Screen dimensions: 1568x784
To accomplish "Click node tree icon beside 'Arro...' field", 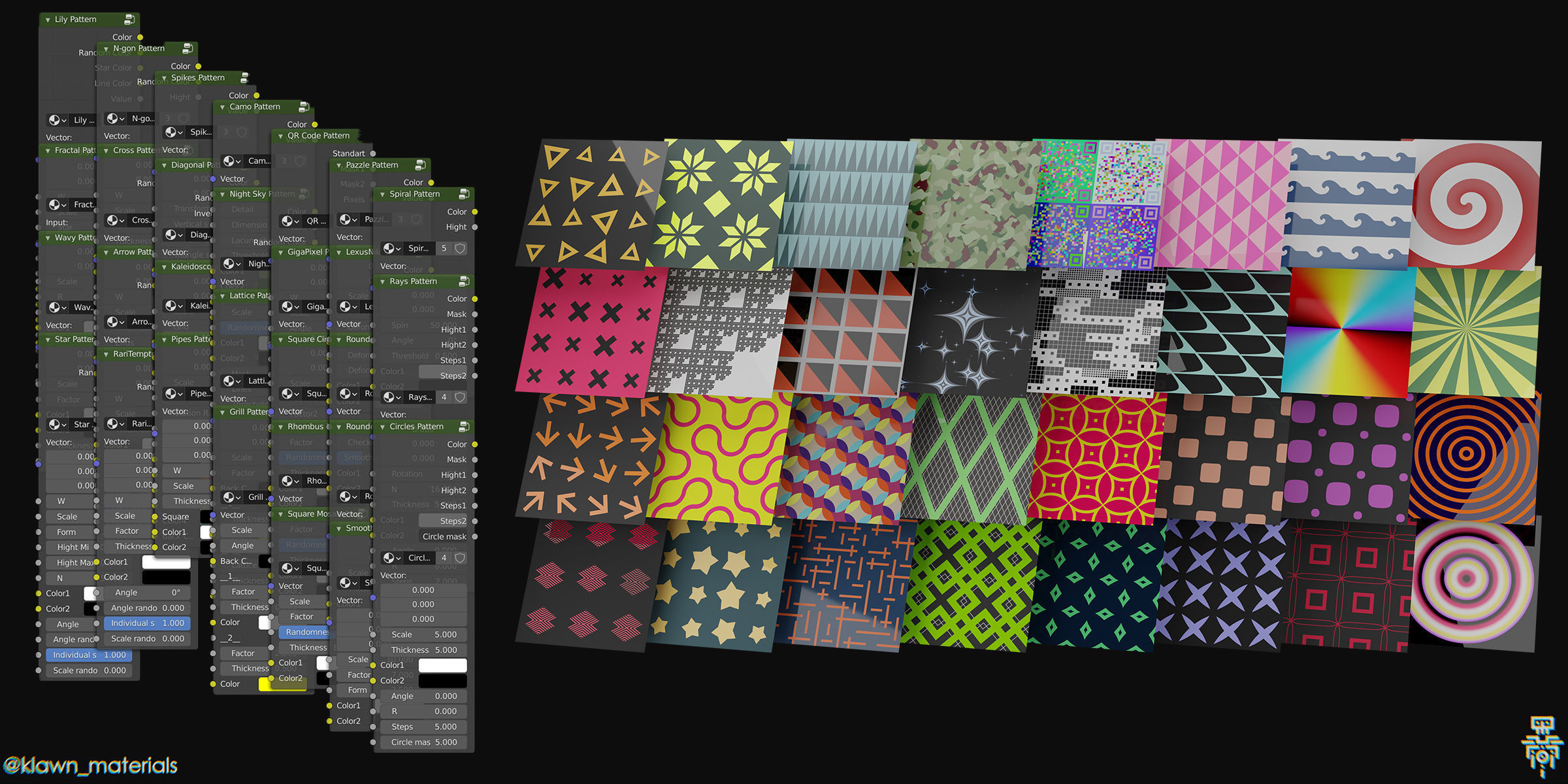I will (115, 322).
